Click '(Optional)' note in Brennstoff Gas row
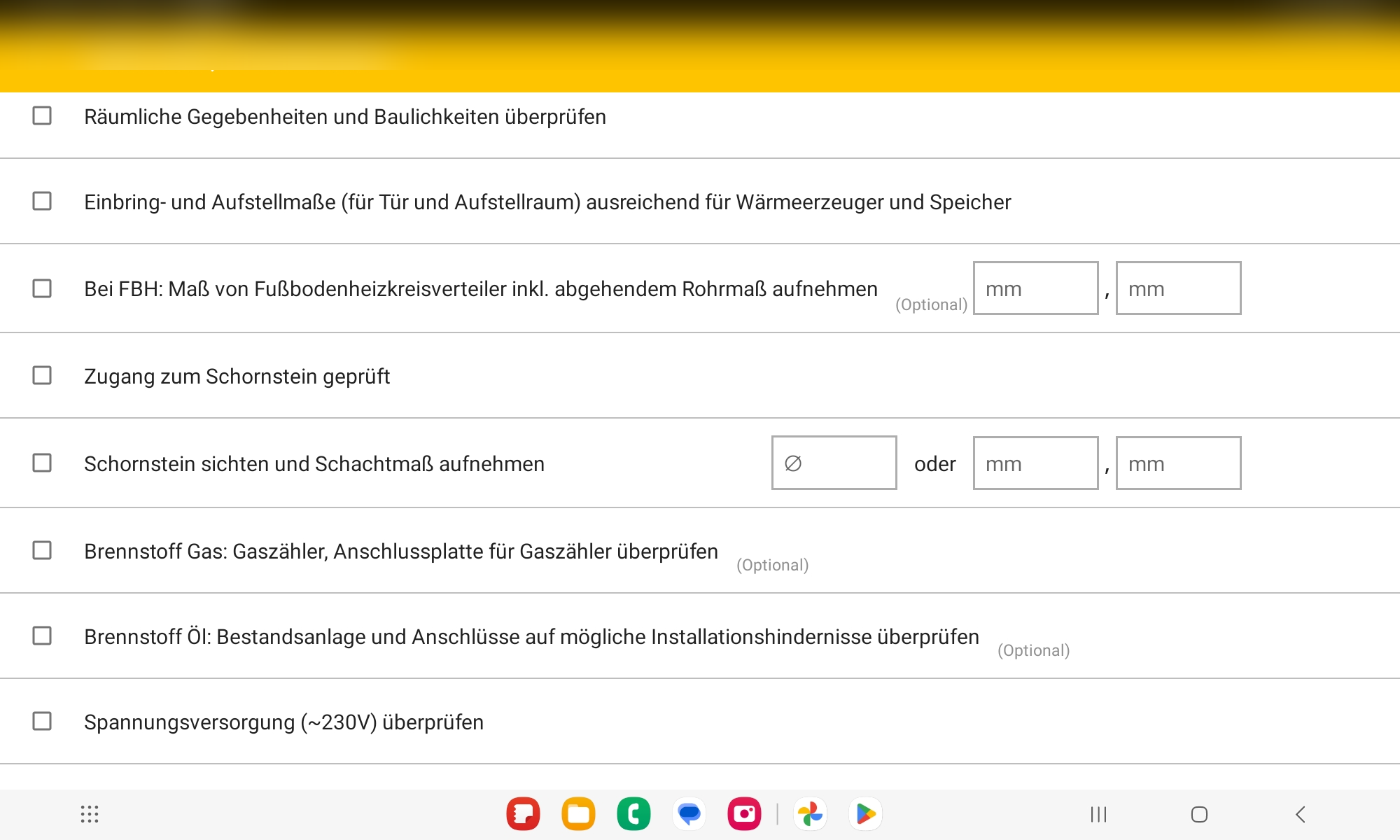 [773, 565]
